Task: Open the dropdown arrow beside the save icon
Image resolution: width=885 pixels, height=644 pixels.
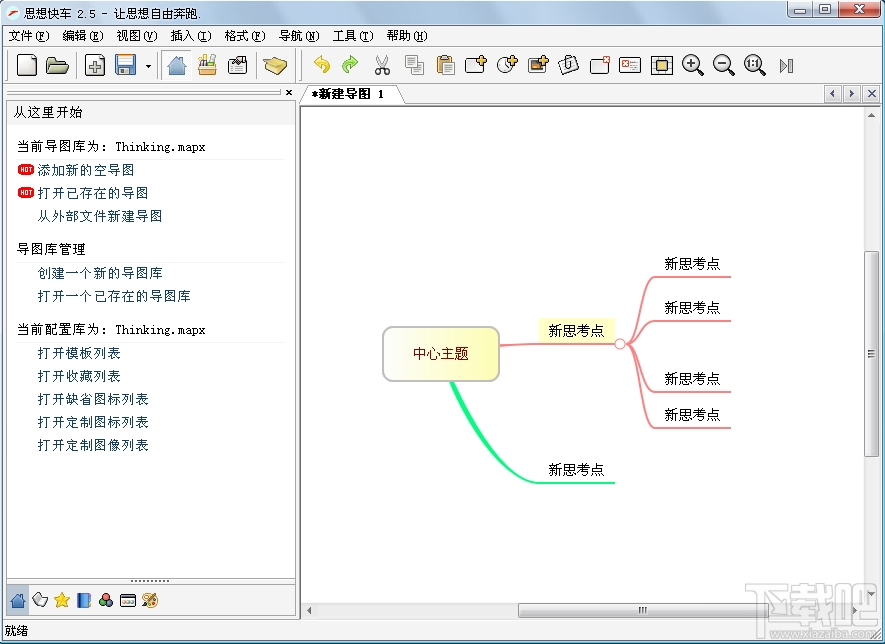Action: point(148,66)
